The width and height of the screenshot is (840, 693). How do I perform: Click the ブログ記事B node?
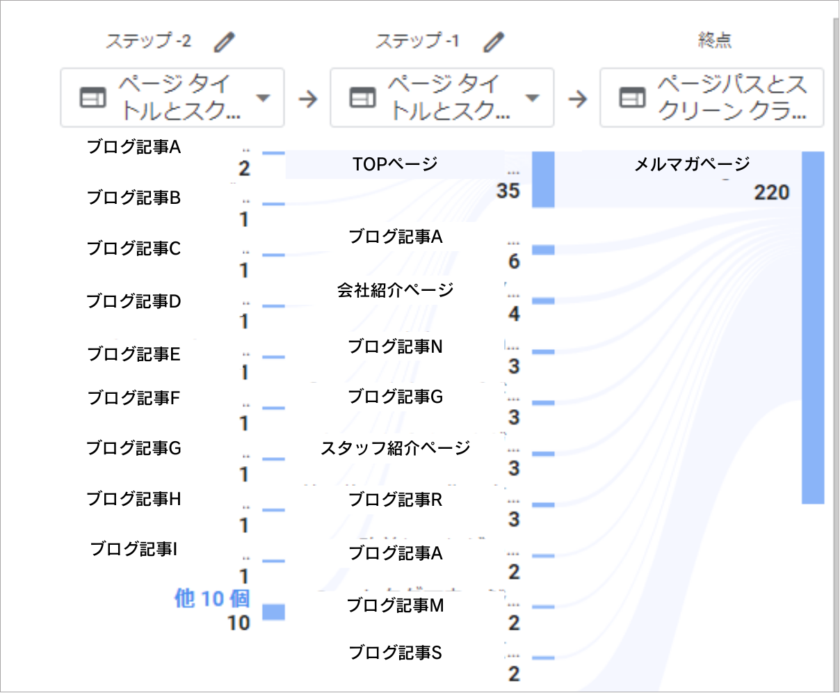click(x=133, y=198)
